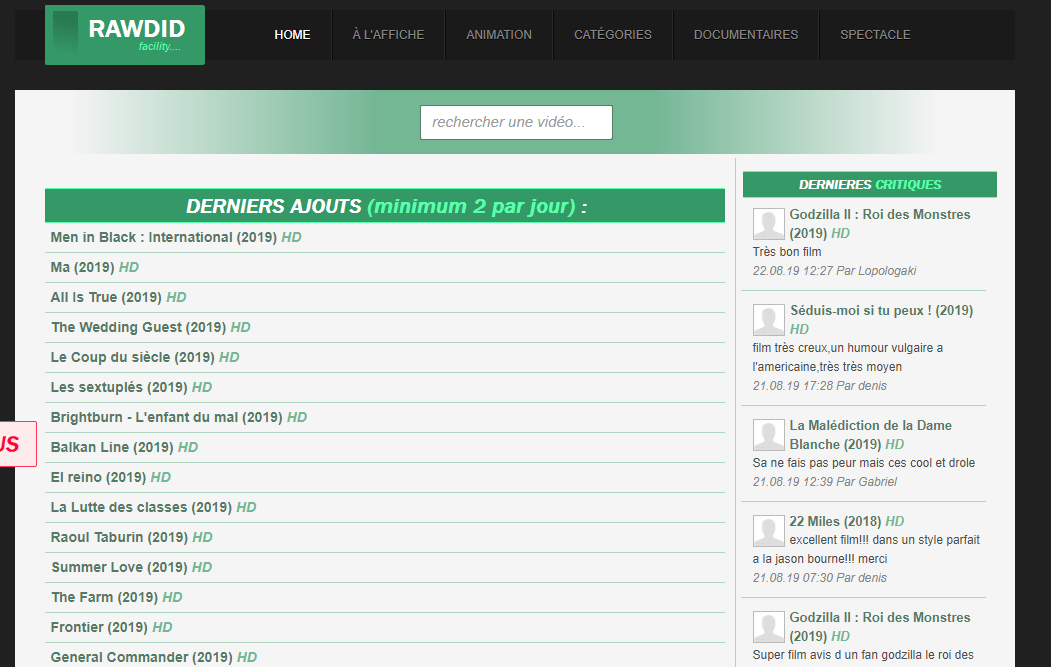
Task: Open the SPECTACLE section
Action: point(875,35)
